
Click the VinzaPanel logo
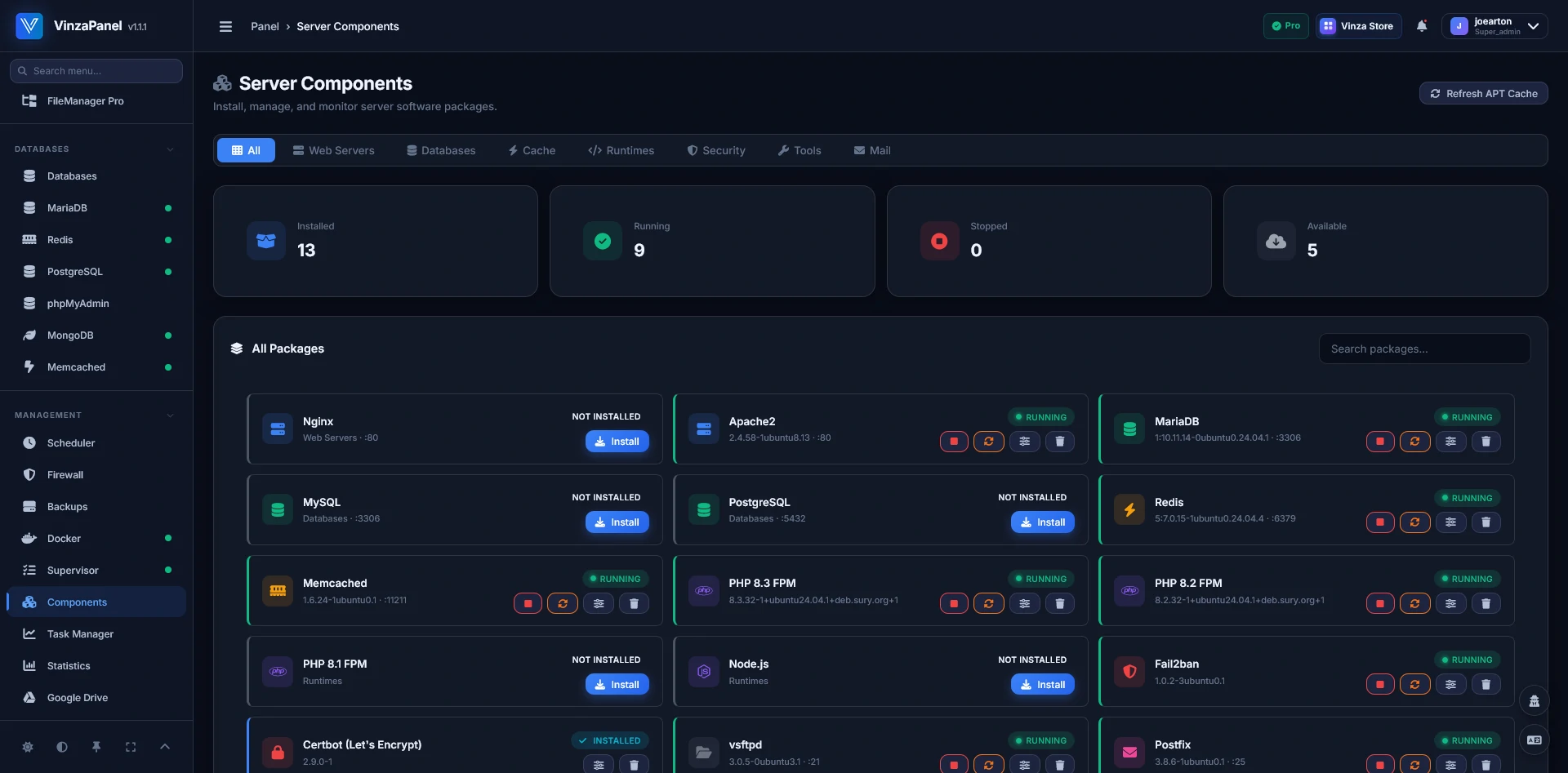pos(29,26)
